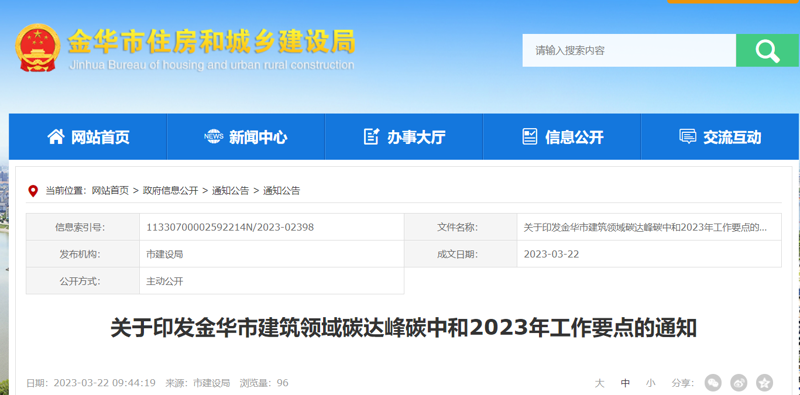The width and height of the screenshot is (800, 395).
Task: Click the home icon beside 网站首页
Action: pyautogui.click(x=56, y=136)
